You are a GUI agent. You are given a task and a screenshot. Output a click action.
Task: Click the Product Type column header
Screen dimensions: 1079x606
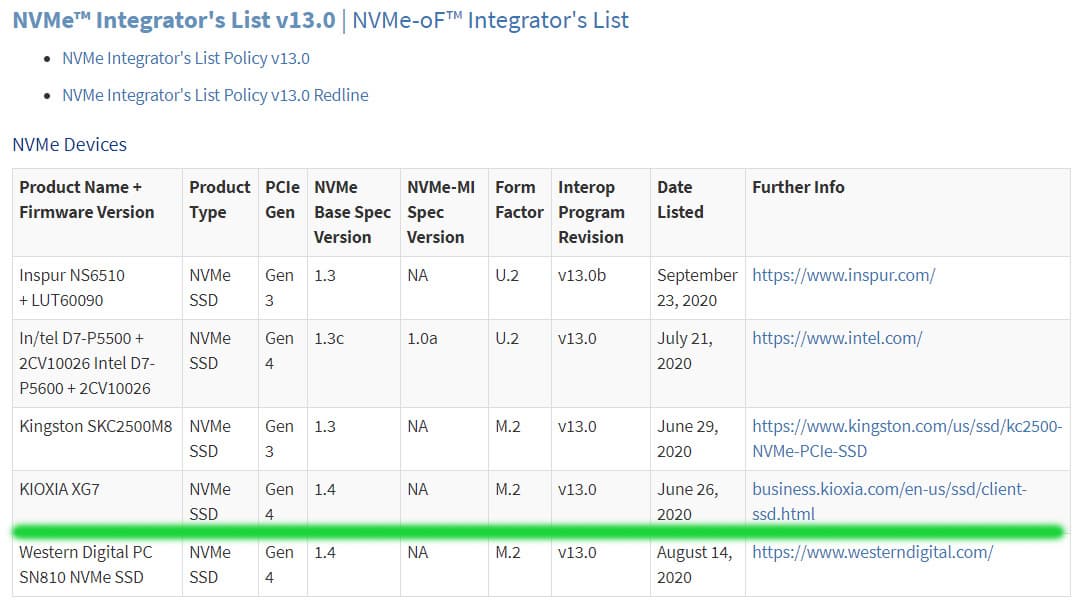tap(219, 200)
